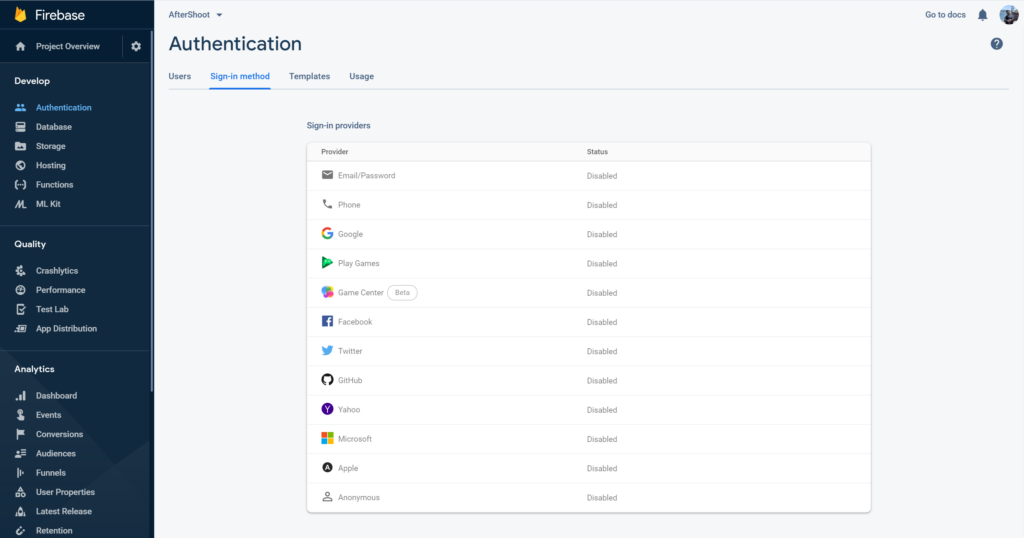The width and height of the screenshot is (1024, 538).
Task: Click the Yahoo provider logo
Action: point(327,409)
